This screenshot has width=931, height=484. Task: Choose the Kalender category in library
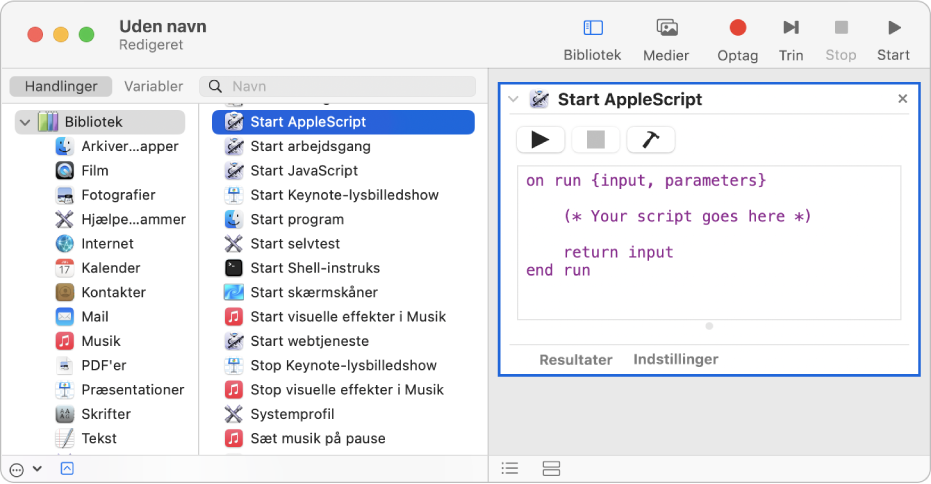[x=110, y=268]
